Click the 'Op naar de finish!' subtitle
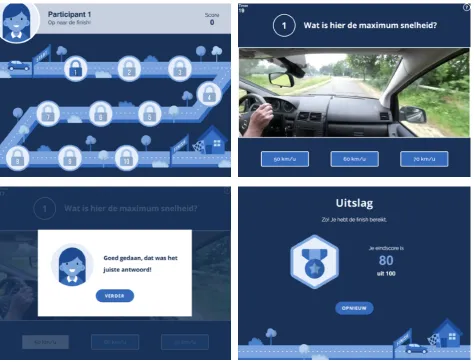Image resolution: width=474 pixels, height=362 pixels. (x=69, y=22)
